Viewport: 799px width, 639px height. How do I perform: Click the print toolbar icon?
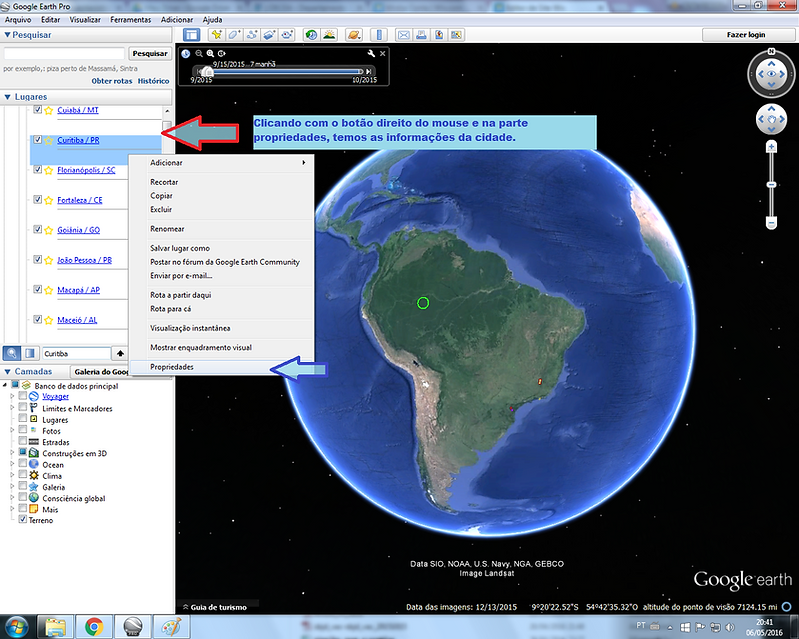coord(421,35)
